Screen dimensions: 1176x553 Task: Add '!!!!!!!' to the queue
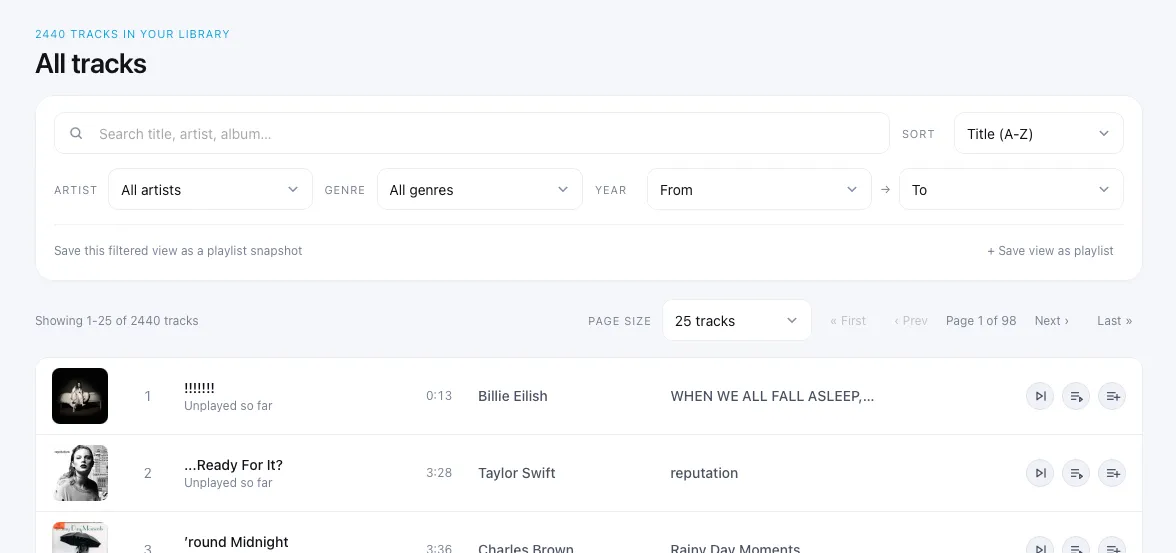1076,396
